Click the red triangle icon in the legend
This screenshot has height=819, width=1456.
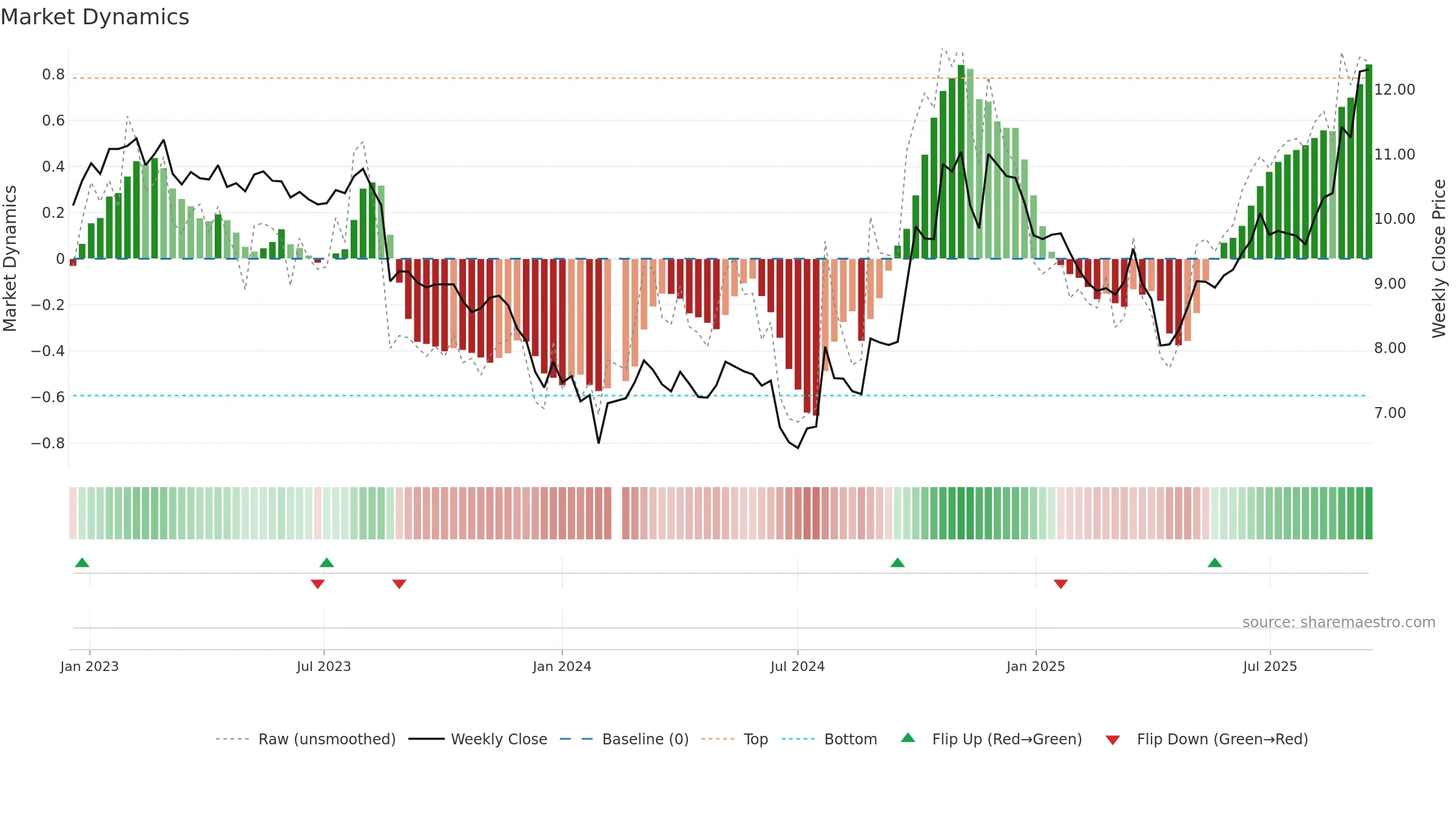click(x=1113, y=740)
